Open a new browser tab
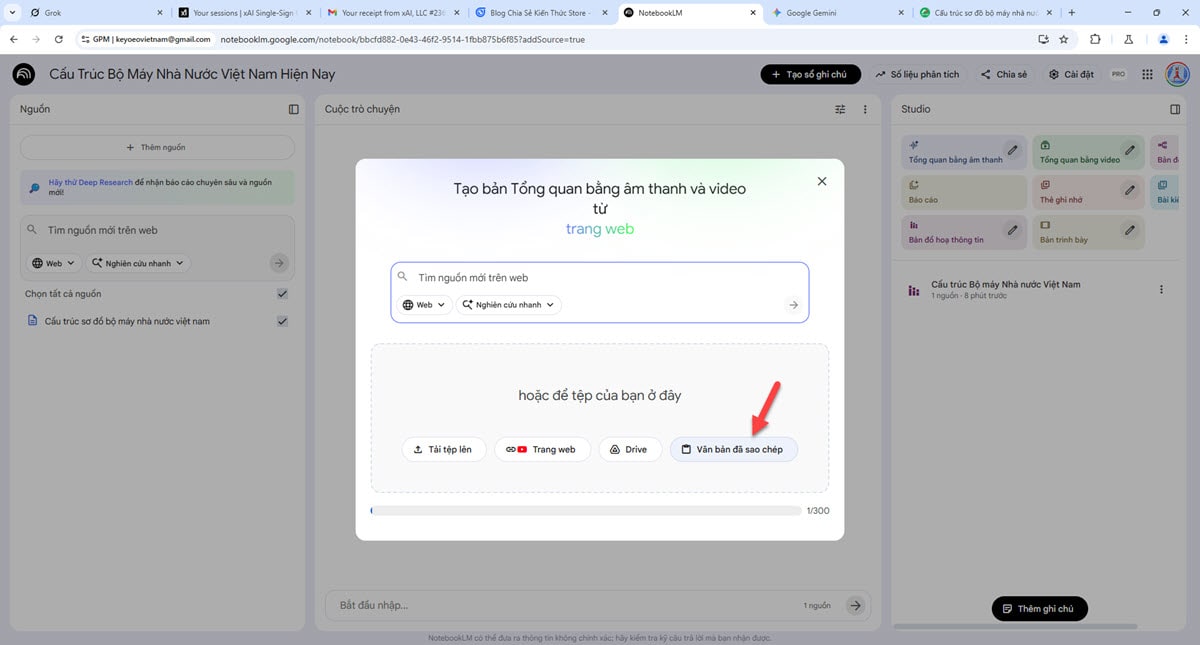The image size is (1200, 645). [1072, 13]
